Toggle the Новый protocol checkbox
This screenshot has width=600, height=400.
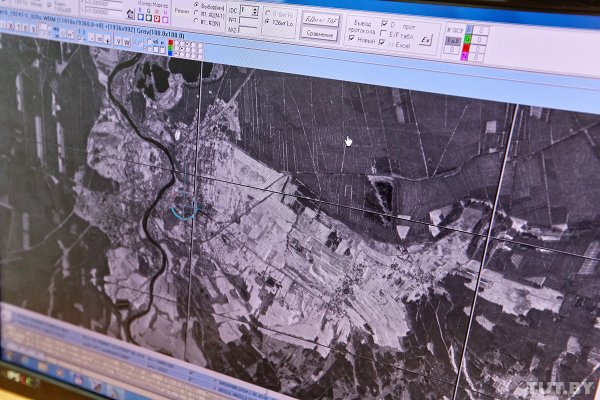(x=350, y=38)
